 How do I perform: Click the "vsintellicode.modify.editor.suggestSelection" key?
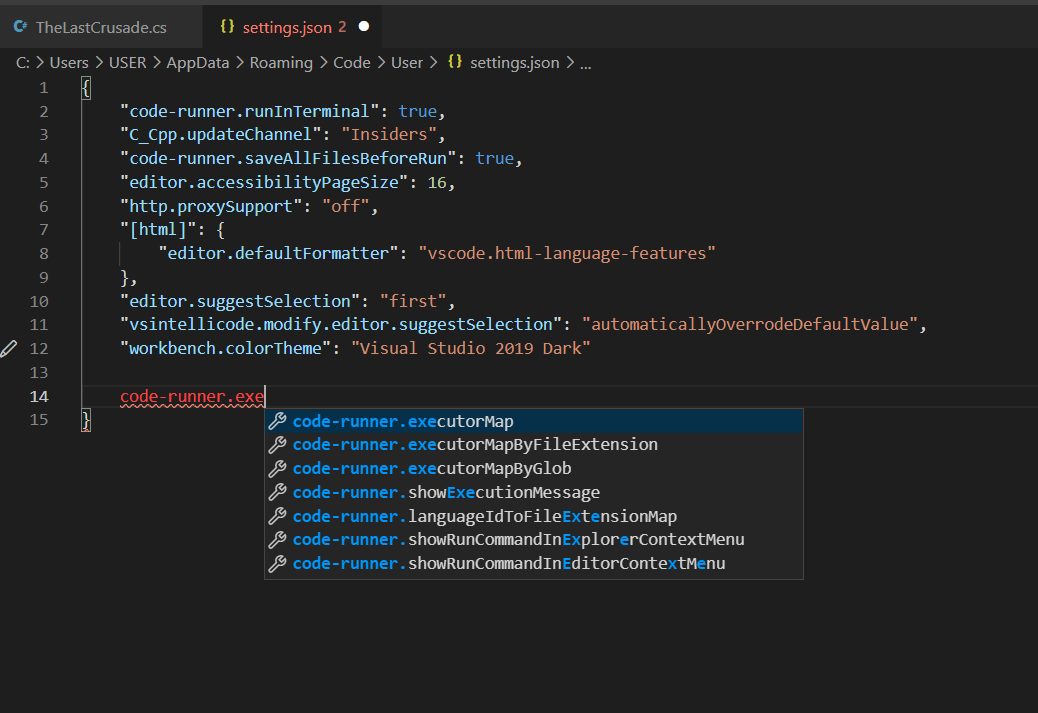341,324
